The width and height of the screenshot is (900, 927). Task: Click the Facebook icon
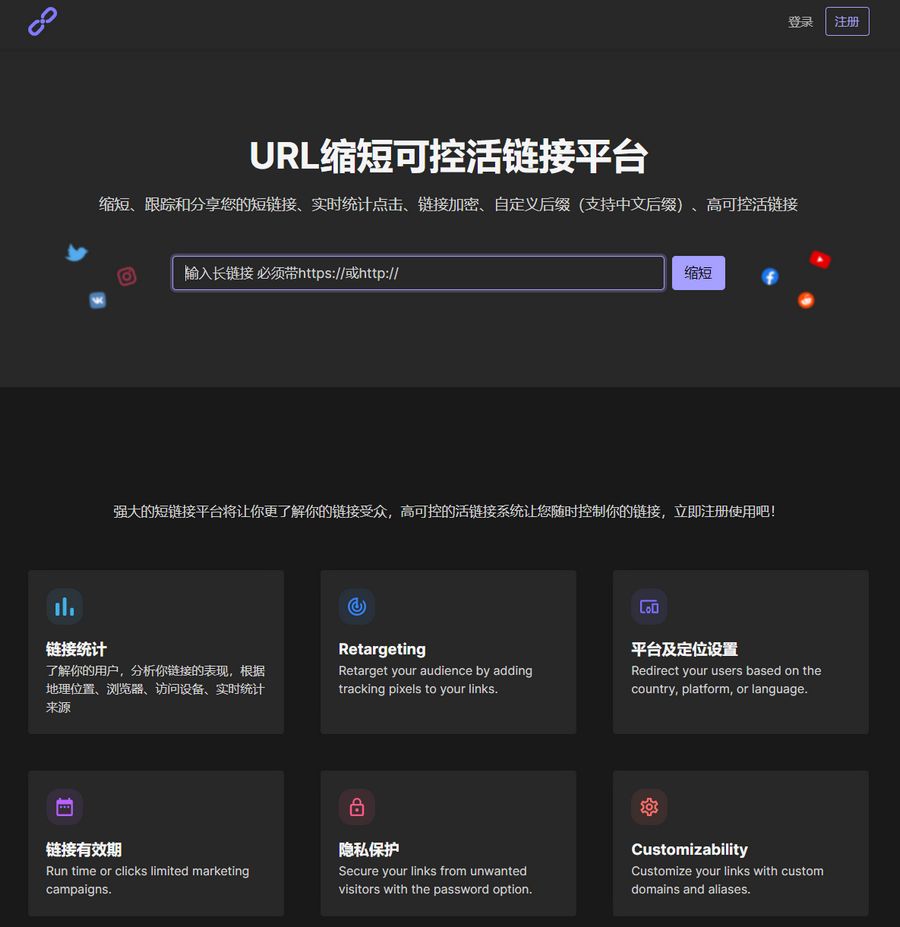tap(769, 277)
